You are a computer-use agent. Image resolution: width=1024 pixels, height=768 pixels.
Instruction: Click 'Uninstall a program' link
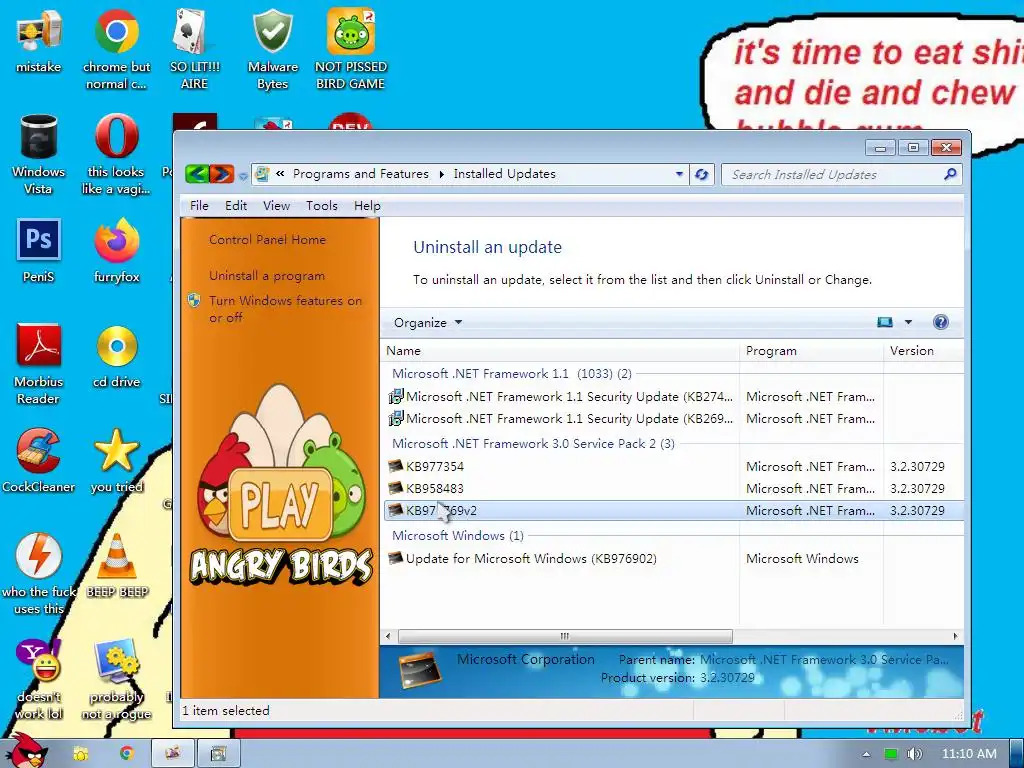266,276
